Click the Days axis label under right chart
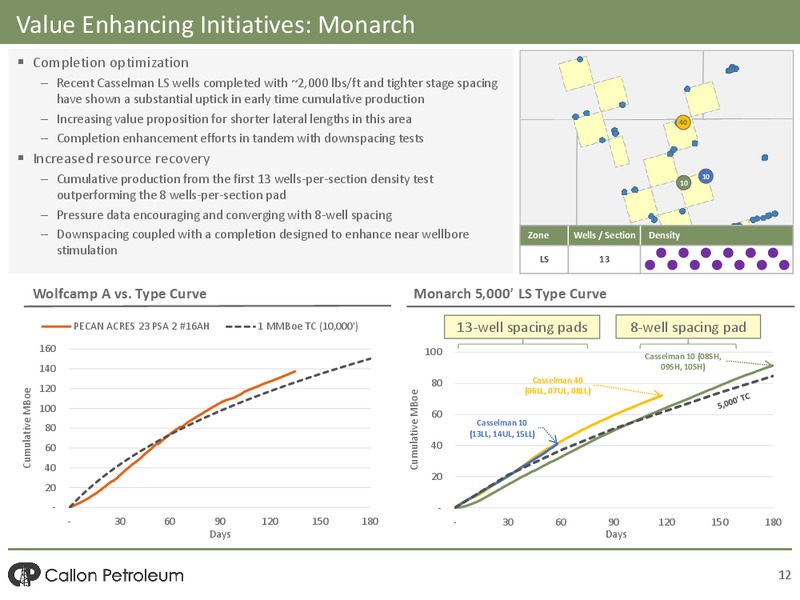Viewport: 800px width, 600px height. coord(616,534)
